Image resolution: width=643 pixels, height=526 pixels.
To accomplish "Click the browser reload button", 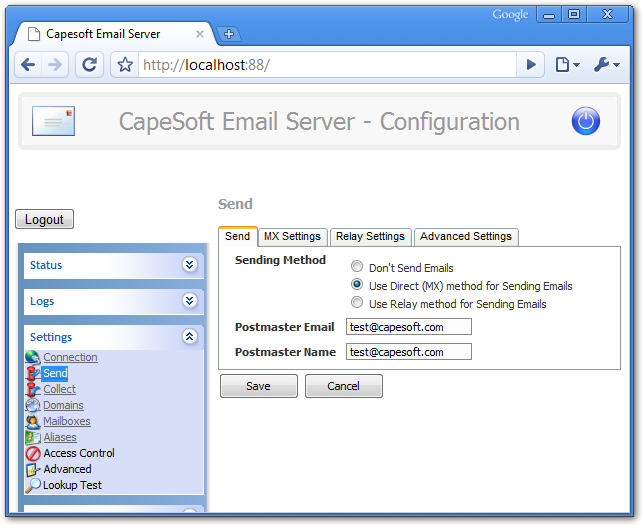I will (89, 65).
